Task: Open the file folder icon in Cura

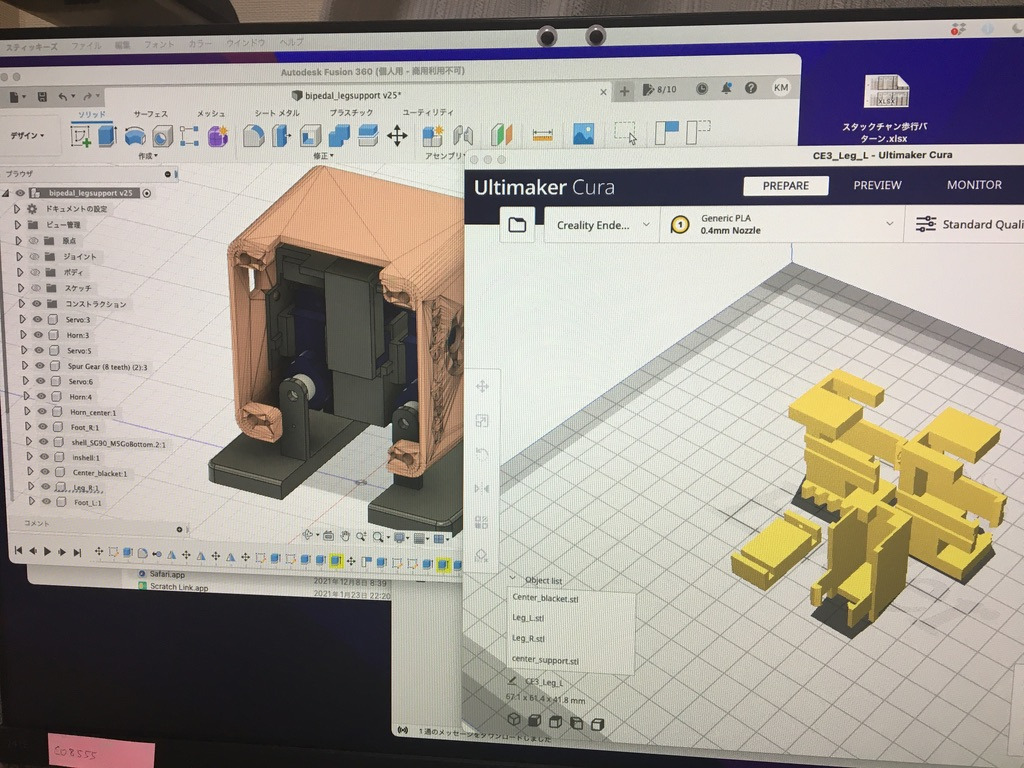Action: point(517,225)
